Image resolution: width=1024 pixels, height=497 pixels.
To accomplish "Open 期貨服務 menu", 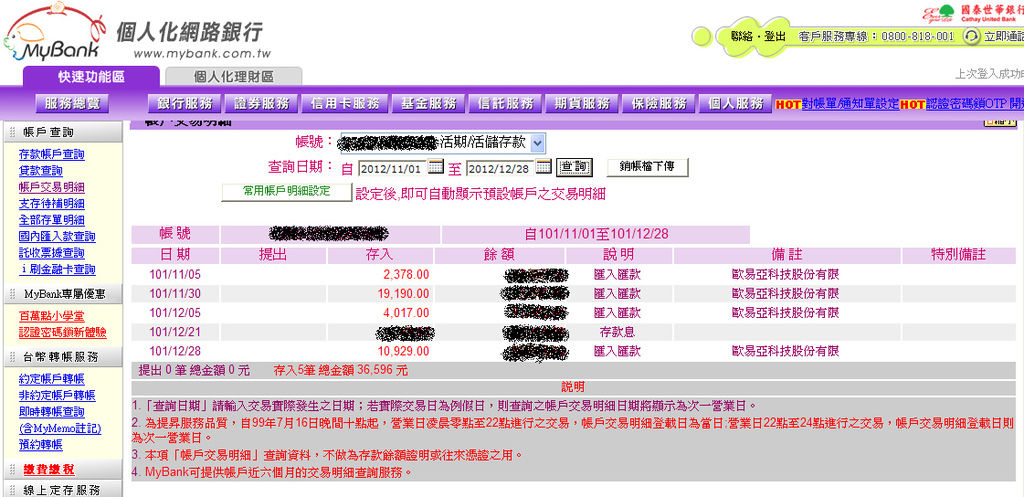I will click(x=581, y=104).
